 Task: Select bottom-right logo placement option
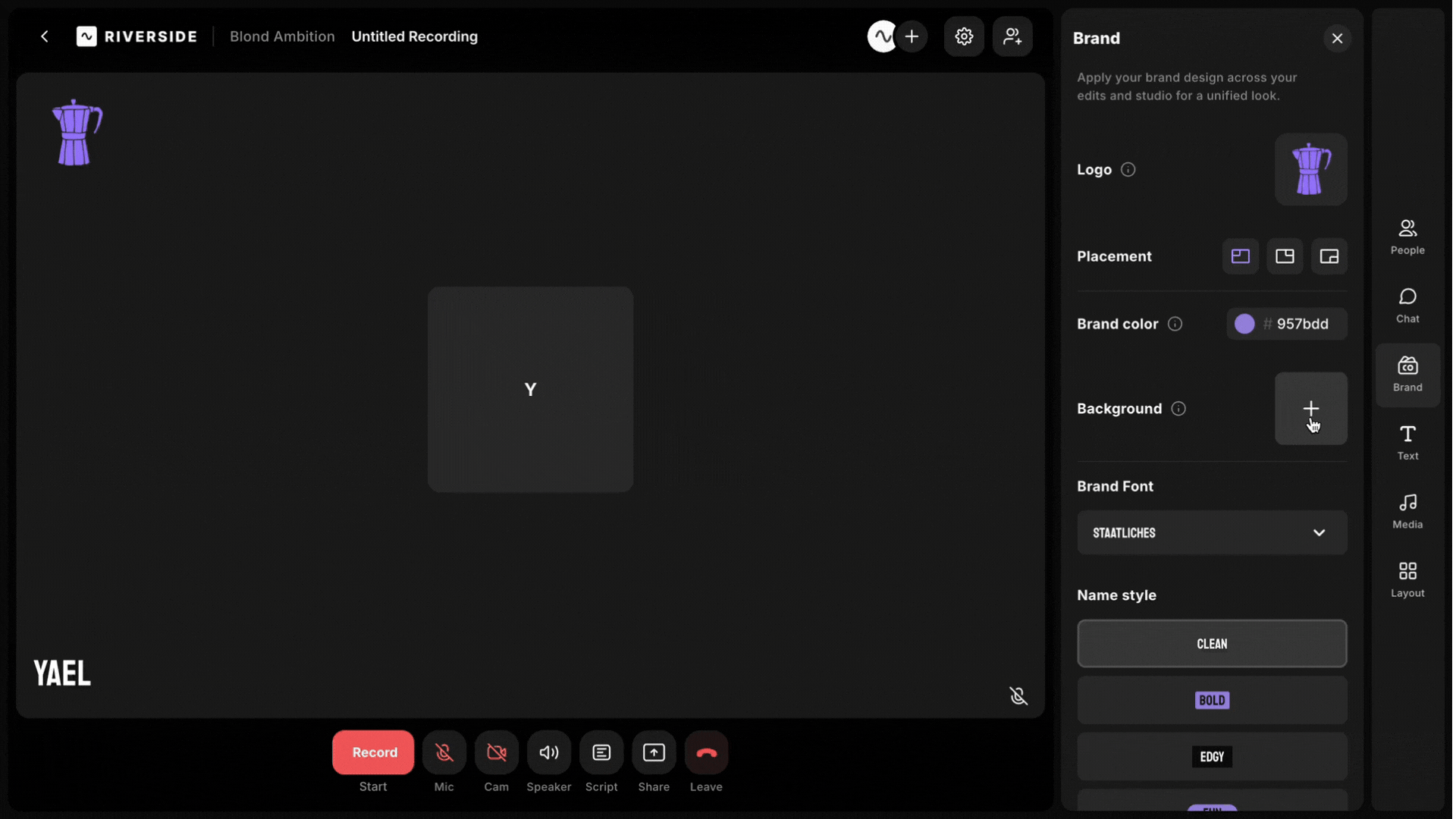(1329, 256)
